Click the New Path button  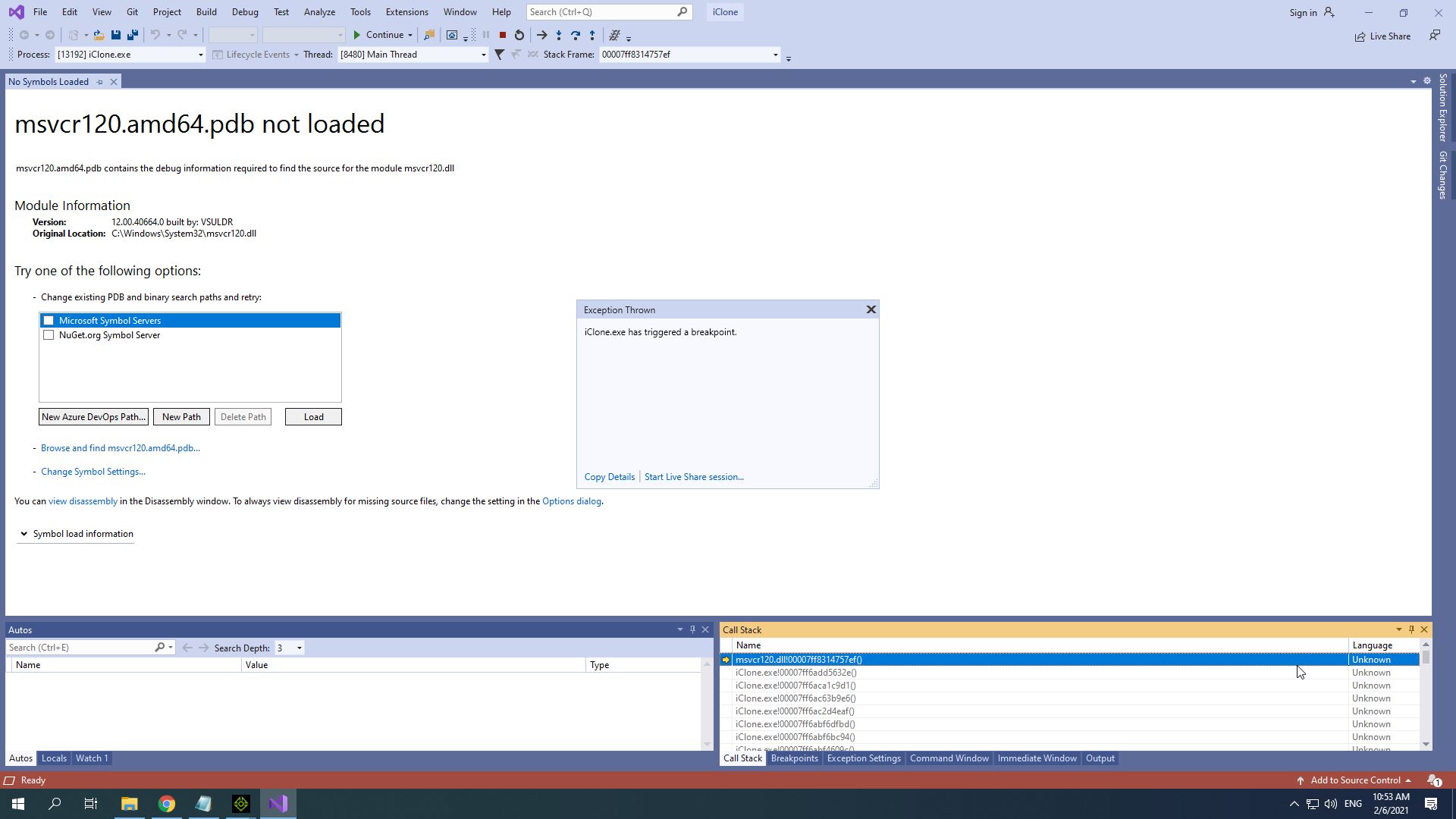click(181, 417)
